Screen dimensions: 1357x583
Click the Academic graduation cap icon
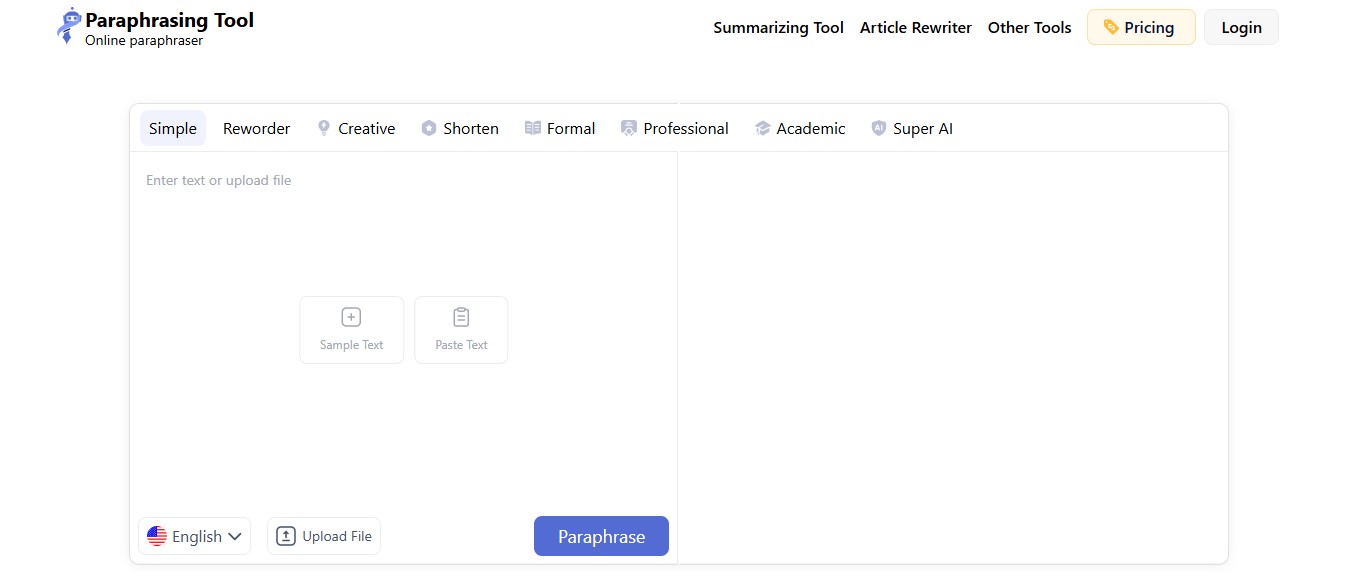coord(763,128)
